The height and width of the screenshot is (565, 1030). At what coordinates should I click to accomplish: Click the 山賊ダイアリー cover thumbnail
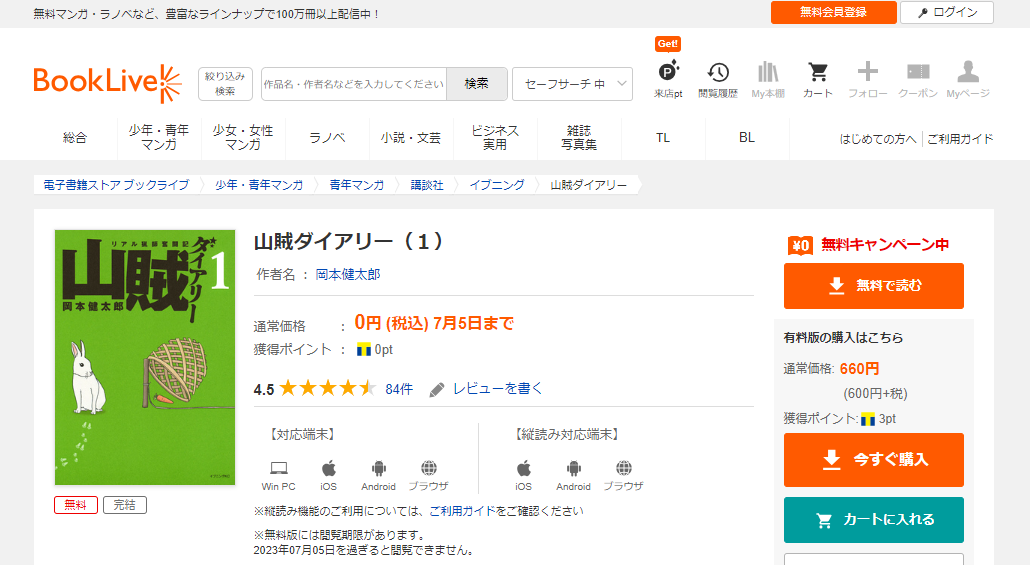click(145, 357)
